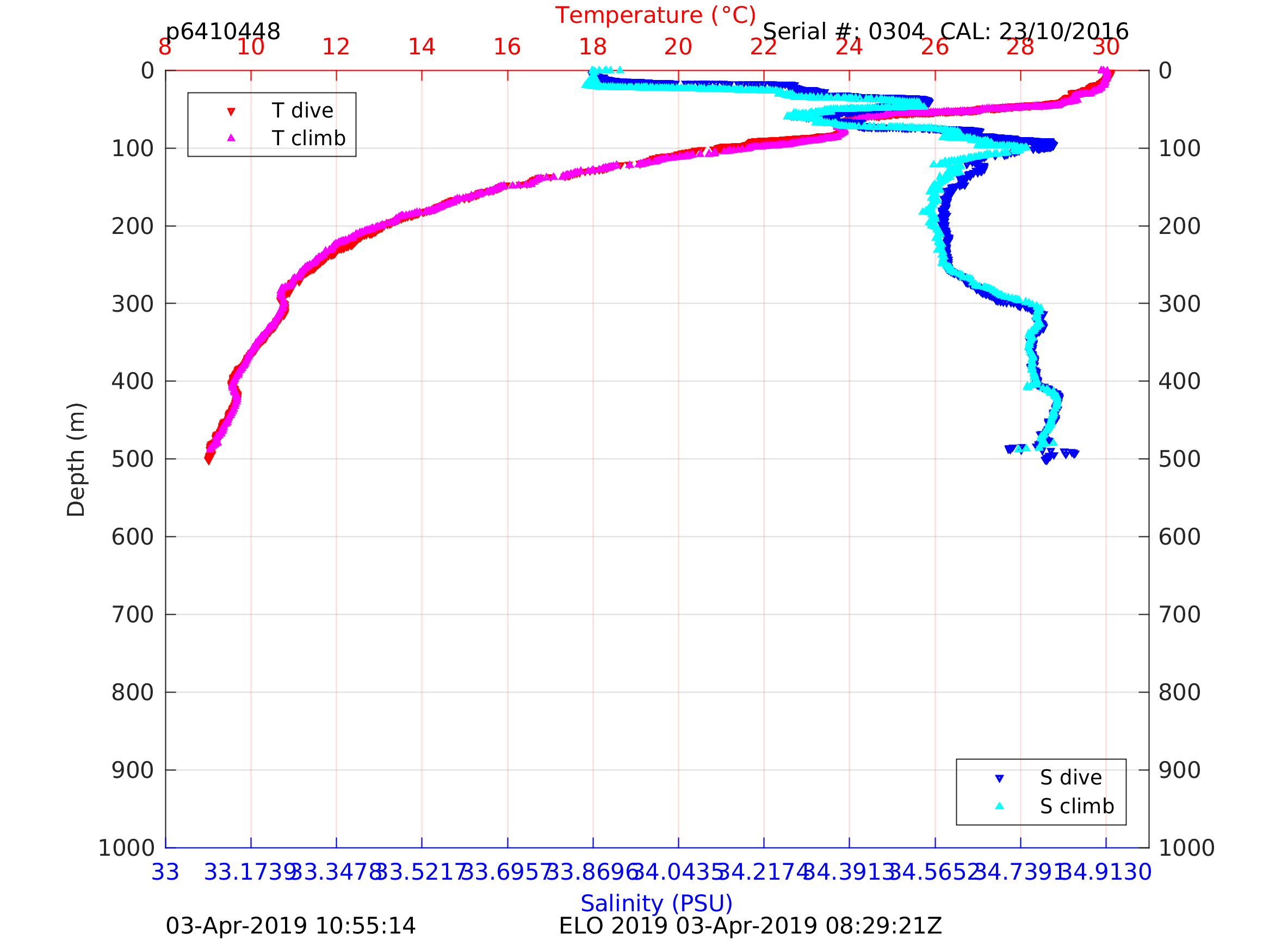This screenshot has width=1269, height=952.
Task: Click the blue S dive legend marker
Action: point(999,778)
